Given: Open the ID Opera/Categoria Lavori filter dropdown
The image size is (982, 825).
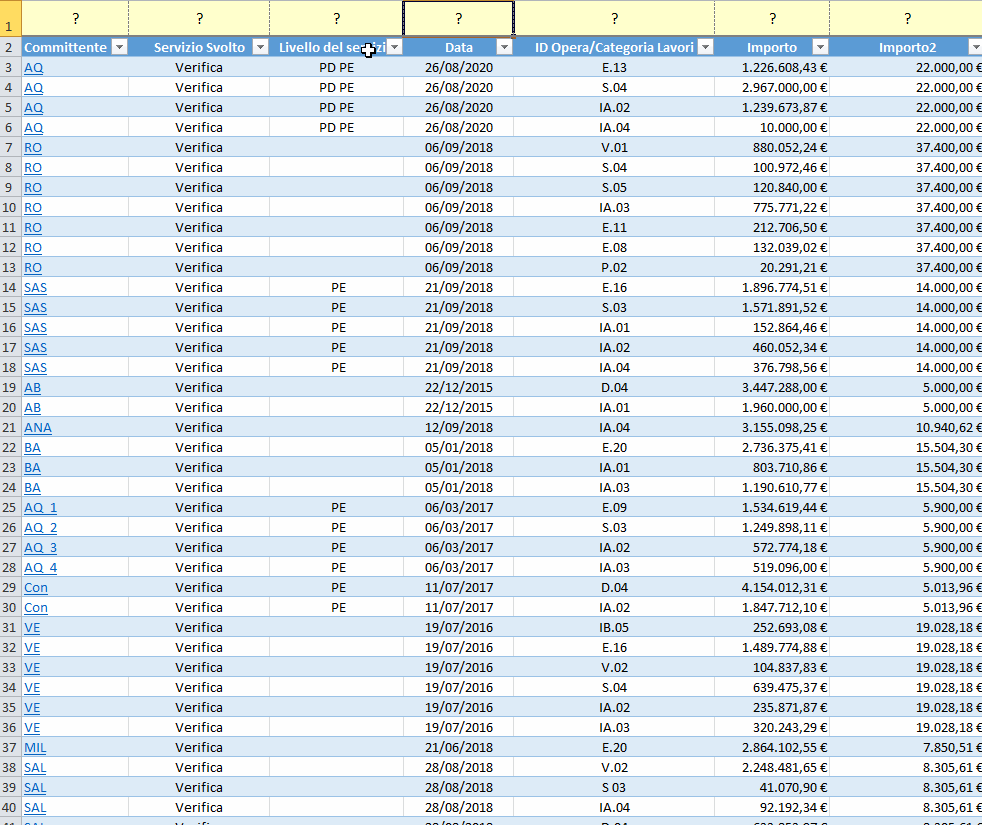Looking at the screenshot, I should tap(706, 47).
